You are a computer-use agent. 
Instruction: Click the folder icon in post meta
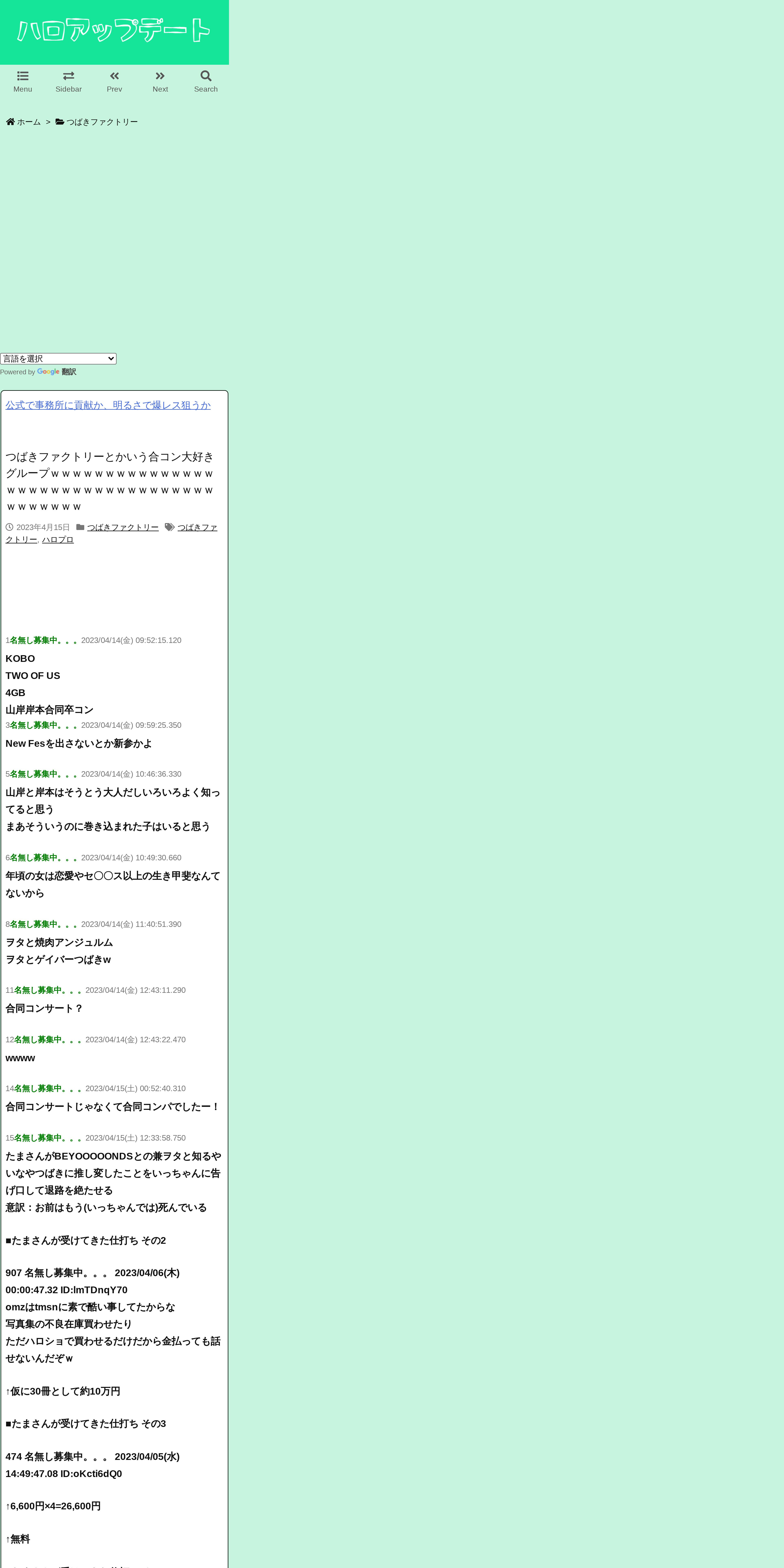(x=80, y=527)
